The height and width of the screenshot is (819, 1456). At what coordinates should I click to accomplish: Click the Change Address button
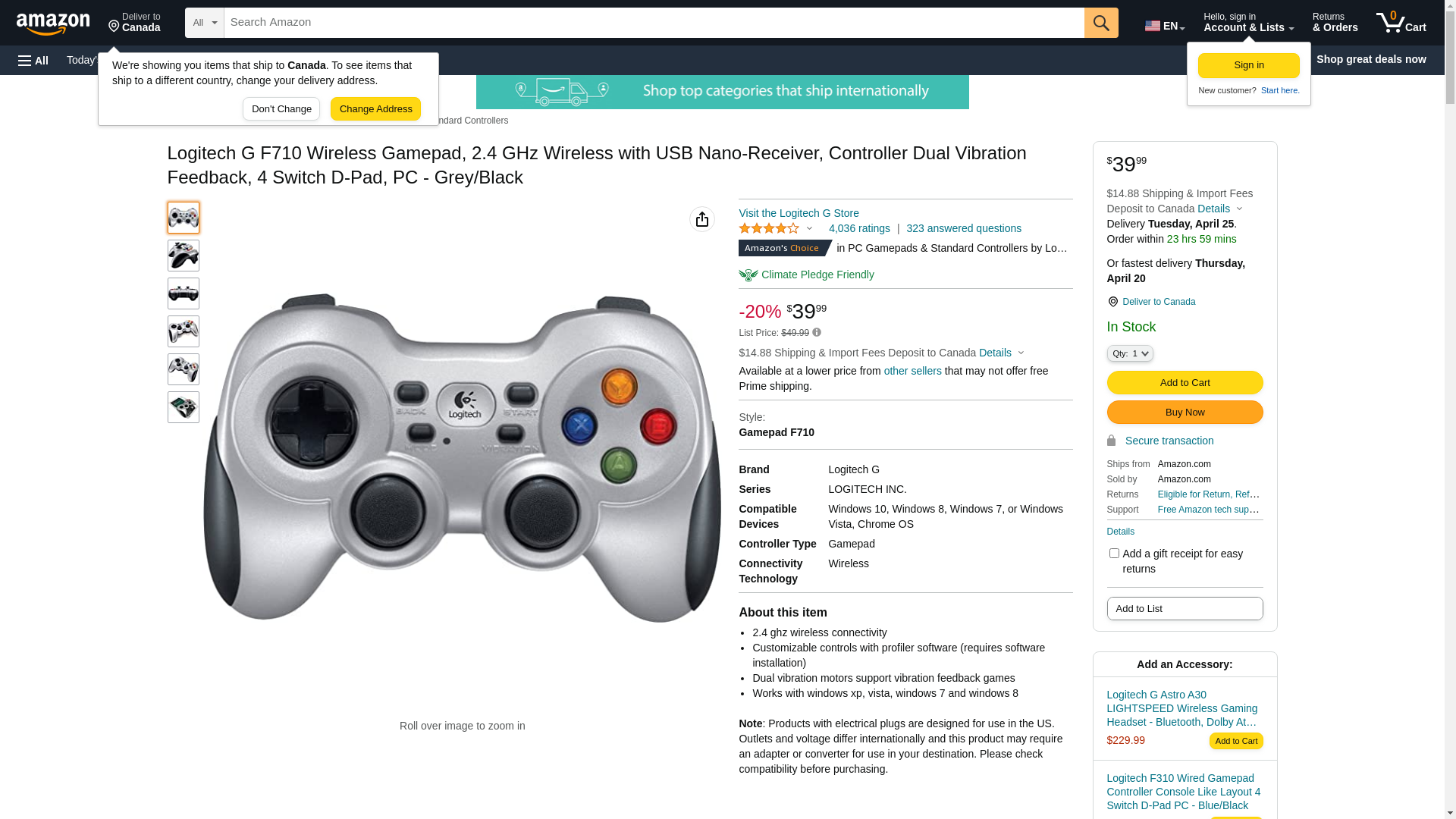[375, 108]
